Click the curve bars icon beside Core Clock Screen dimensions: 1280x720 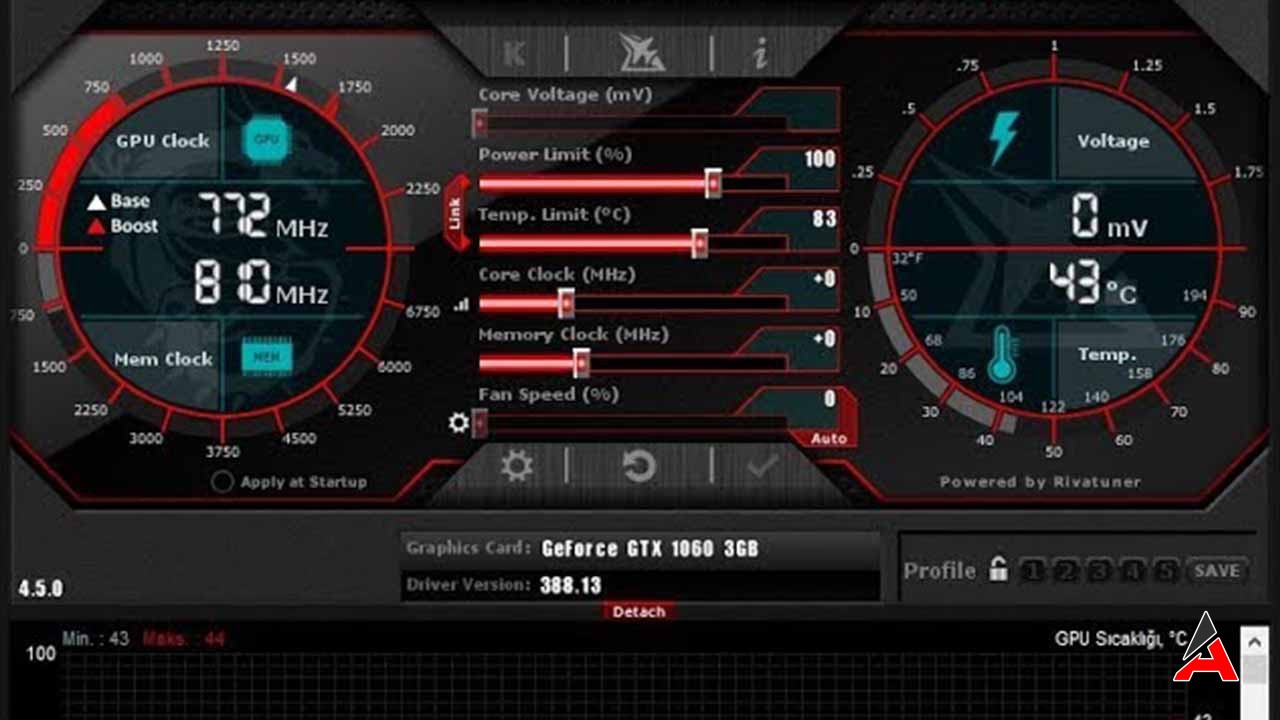[x=461, y=304]
